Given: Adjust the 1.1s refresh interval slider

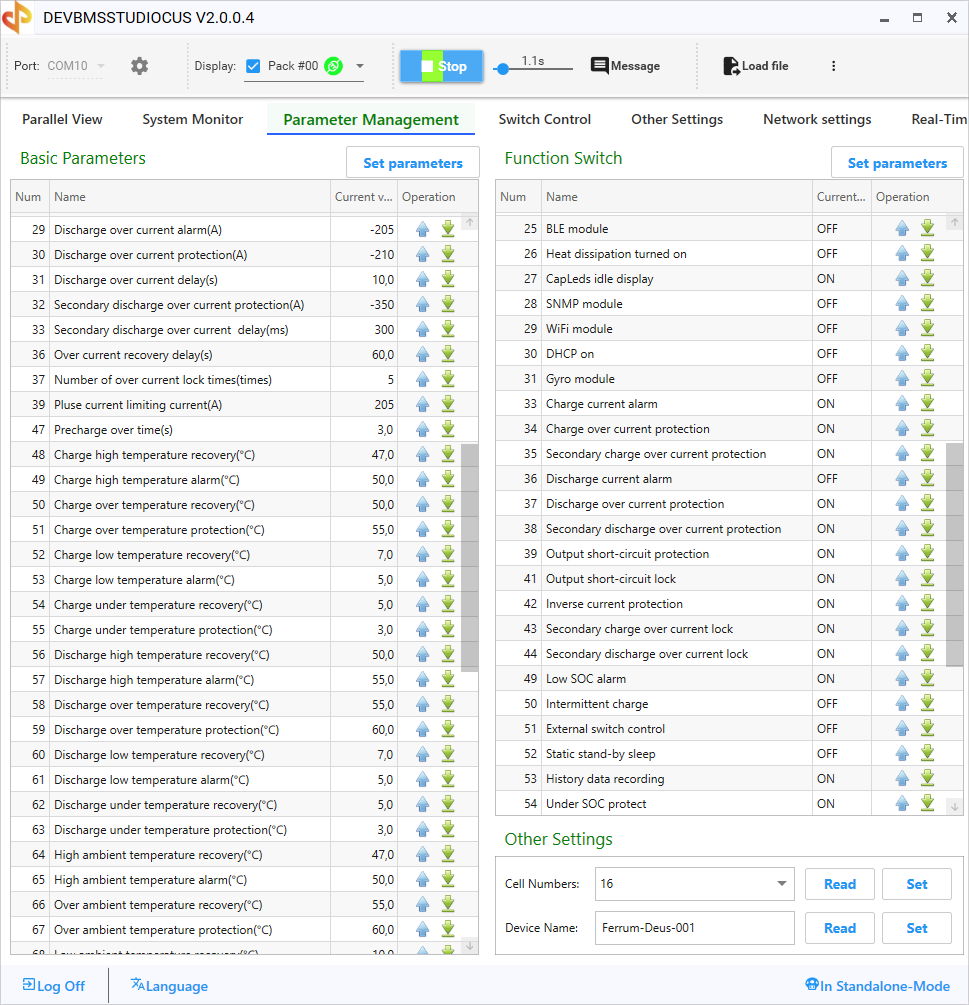Looking at the screenshot, I should point(503,69).
